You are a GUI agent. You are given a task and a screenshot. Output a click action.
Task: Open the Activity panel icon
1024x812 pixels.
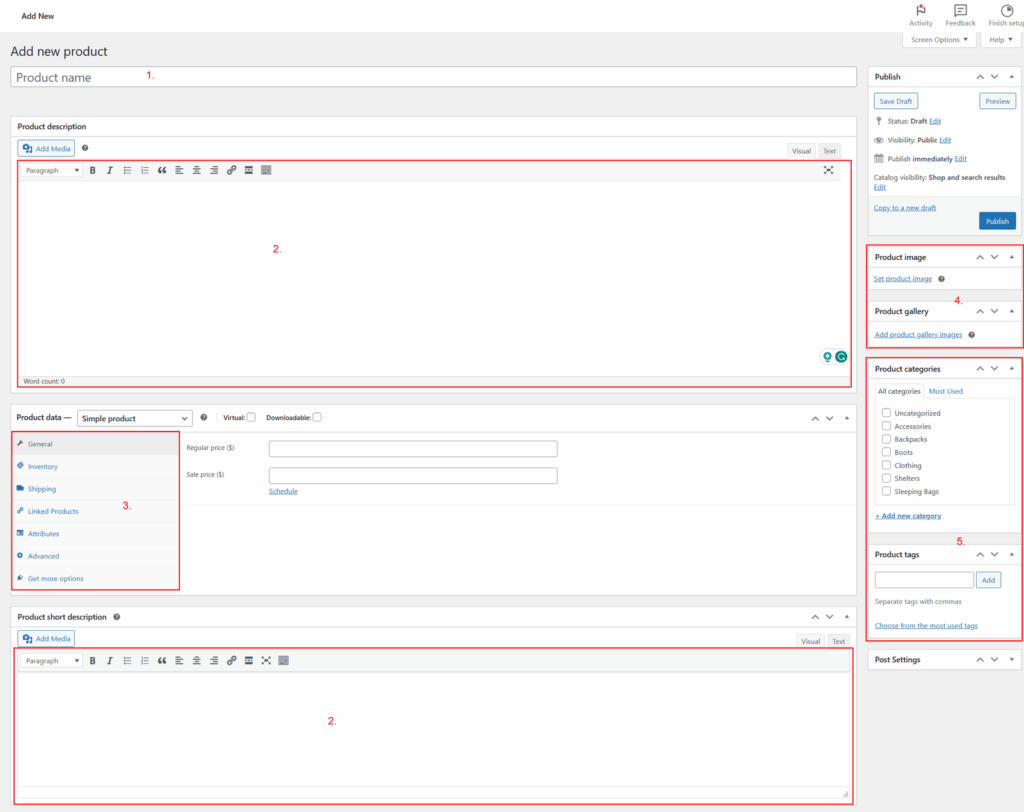point(920,11)
